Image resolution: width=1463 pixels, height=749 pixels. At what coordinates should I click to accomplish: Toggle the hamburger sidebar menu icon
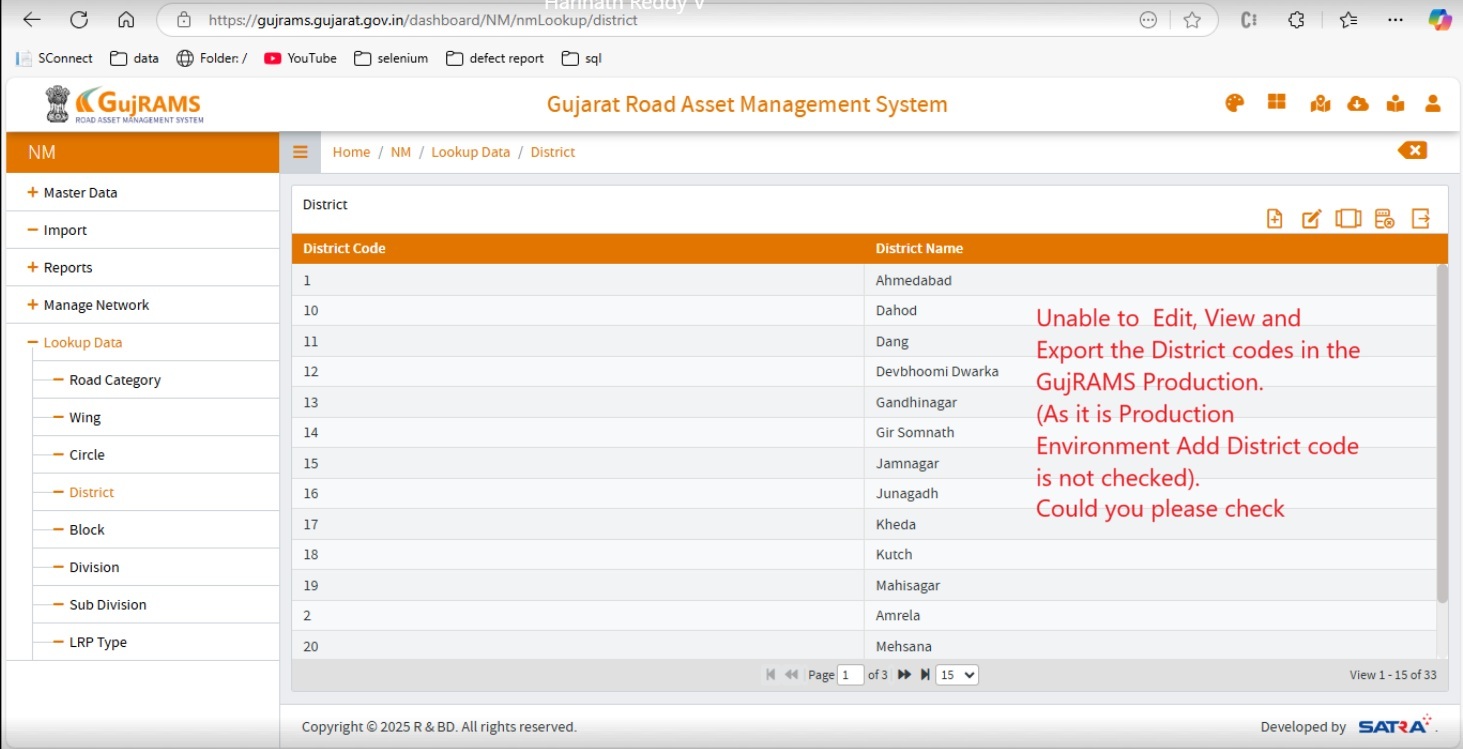click(300, 152)
